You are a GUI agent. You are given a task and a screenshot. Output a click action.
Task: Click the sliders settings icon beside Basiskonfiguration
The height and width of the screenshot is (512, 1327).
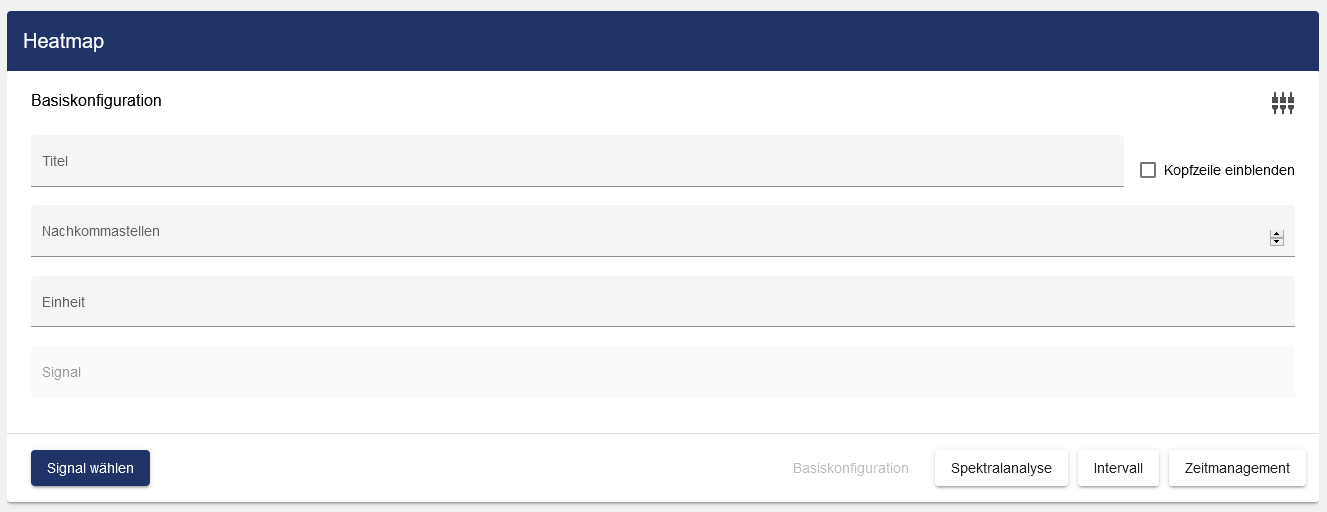tap(1283, 103)
